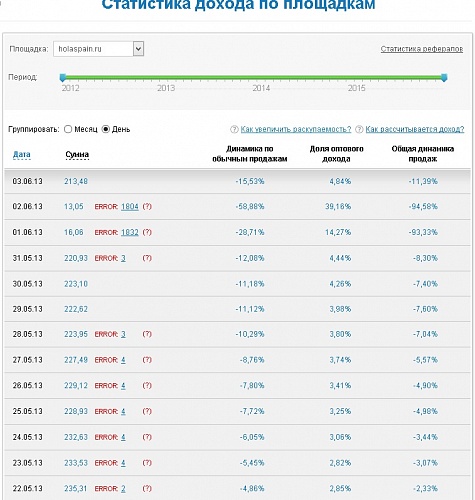Click the (?) icon in 28.05.13 row
The image size is (475, 500).
coord(147,334)
